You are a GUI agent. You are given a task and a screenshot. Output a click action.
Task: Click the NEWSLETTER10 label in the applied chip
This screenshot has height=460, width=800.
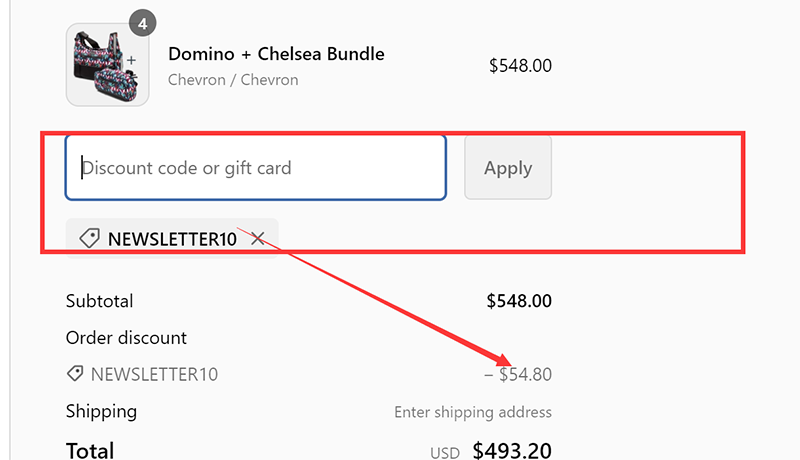(x=172, y=239)
